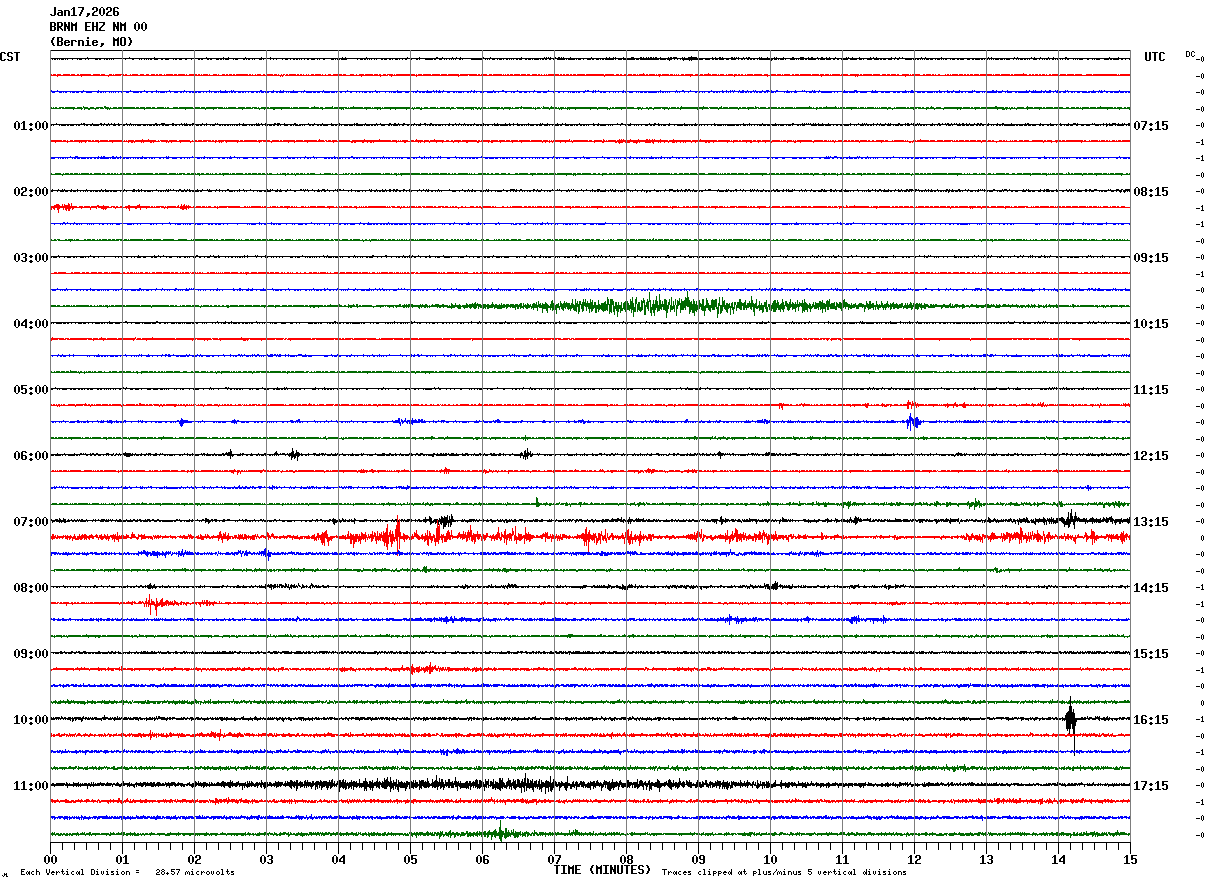Click the Jan17,2026 date header
Viewport: 1210px width, 886px height.
click(x=84, y=12)
